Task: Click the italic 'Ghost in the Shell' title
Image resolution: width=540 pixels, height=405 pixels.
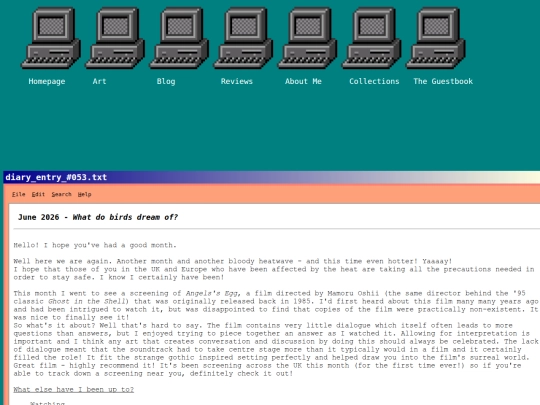Action: (x=86, y=301)
